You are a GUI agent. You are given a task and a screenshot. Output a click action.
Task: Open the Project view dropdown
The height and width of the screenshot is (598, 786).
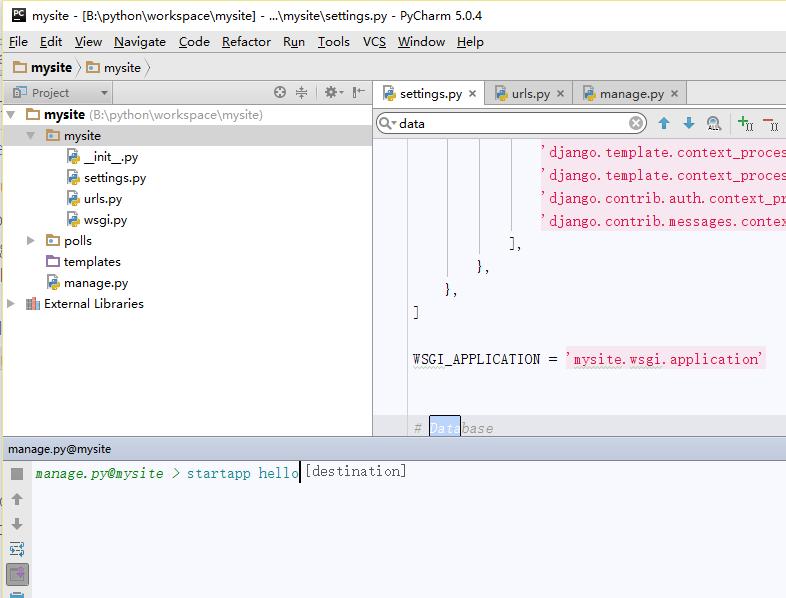[60, 93]
